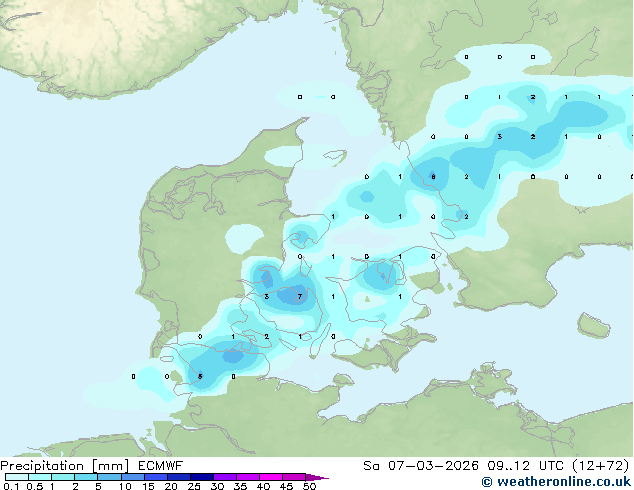634x490 pixels.
Task: Click the precipitation value '5' near the southwest coast
Action: [x=200, y=376]
